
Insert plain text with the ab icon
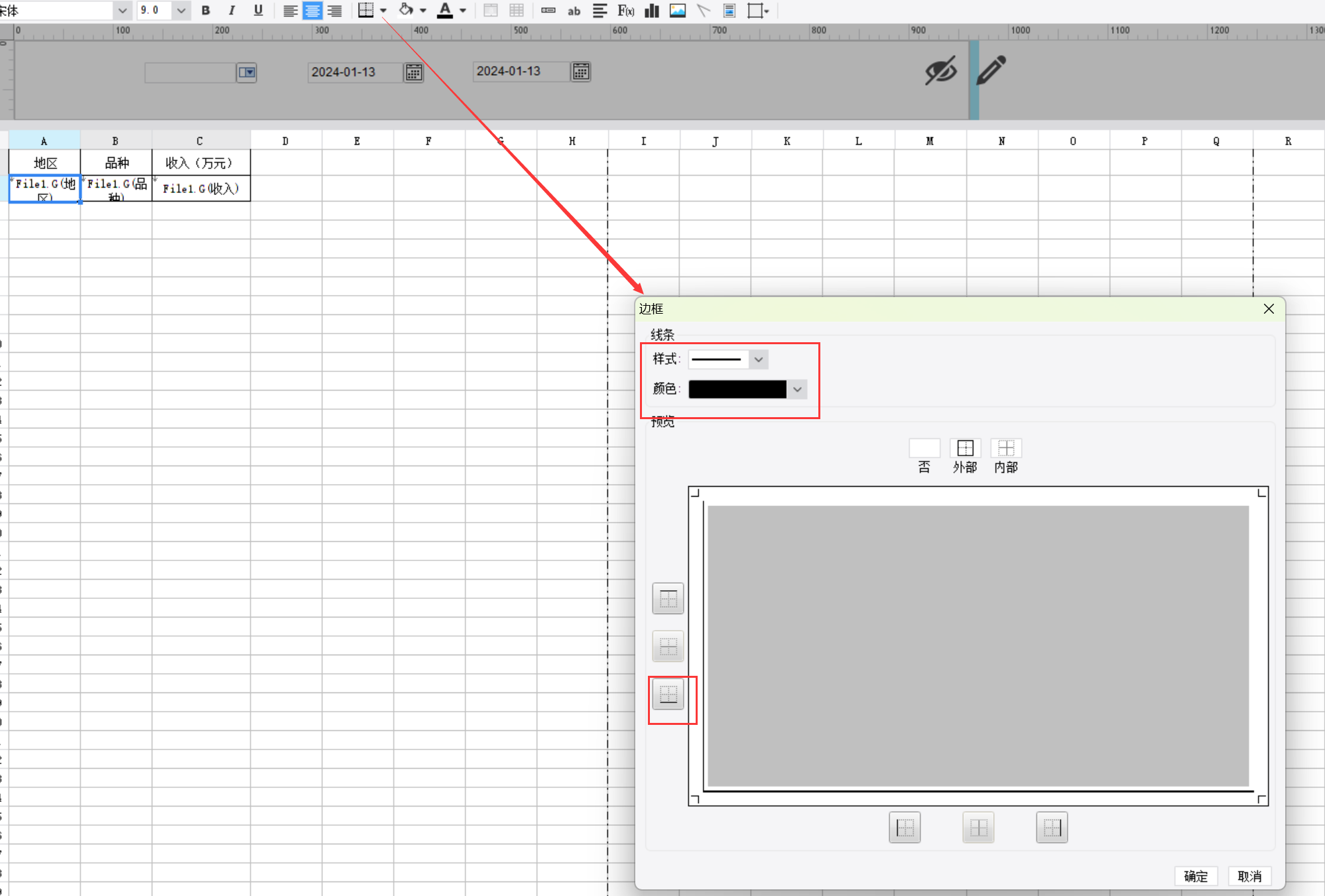(x=574, y=11)
